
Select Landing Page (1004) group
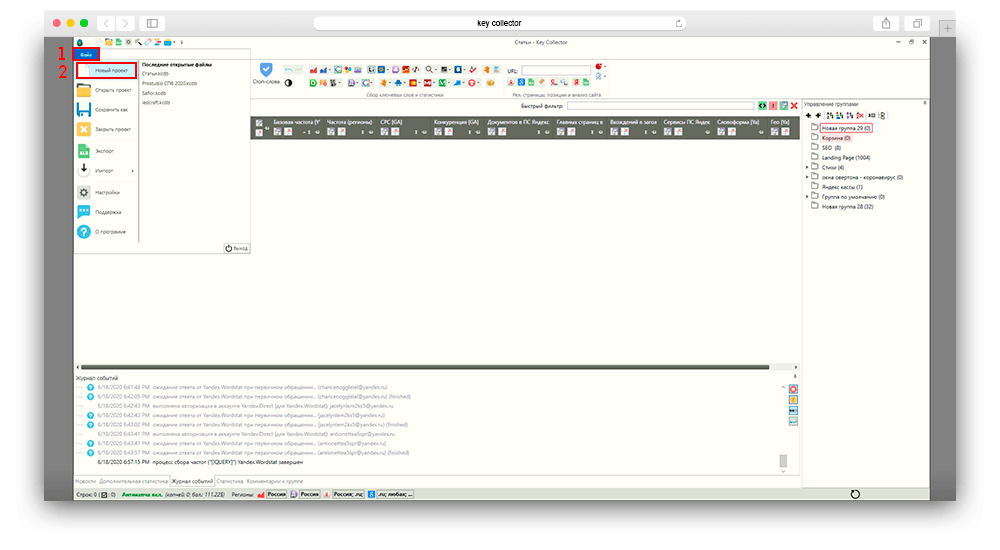point(846,158)
